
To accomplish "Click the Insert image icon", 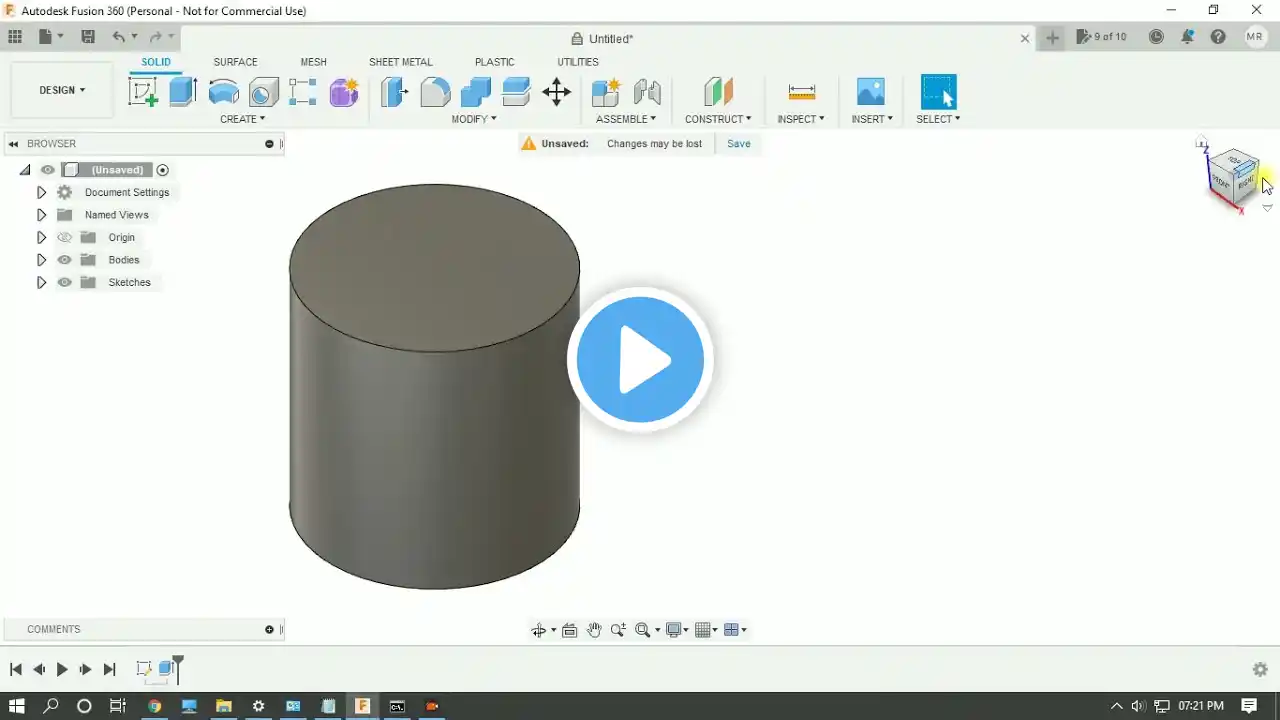I will point(870,92).
